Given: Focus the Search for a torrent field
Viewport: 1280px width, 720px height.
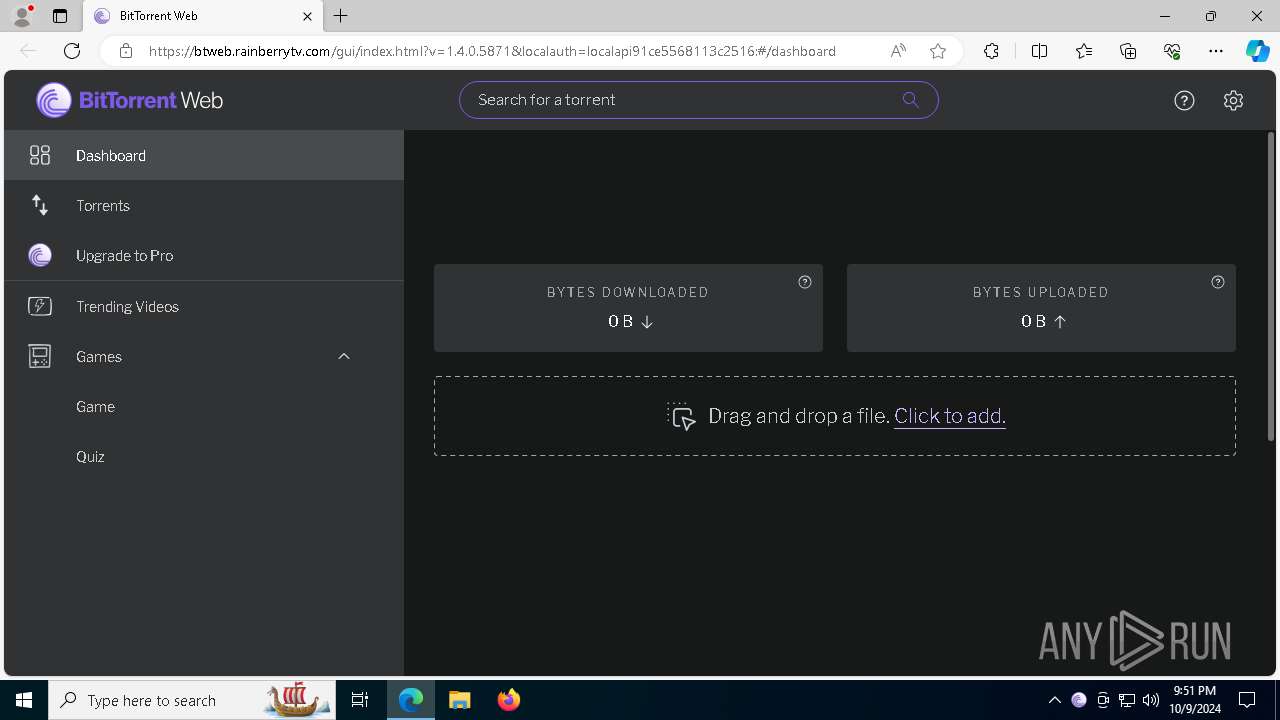Looking at the screenshot, I should (699, 100).
